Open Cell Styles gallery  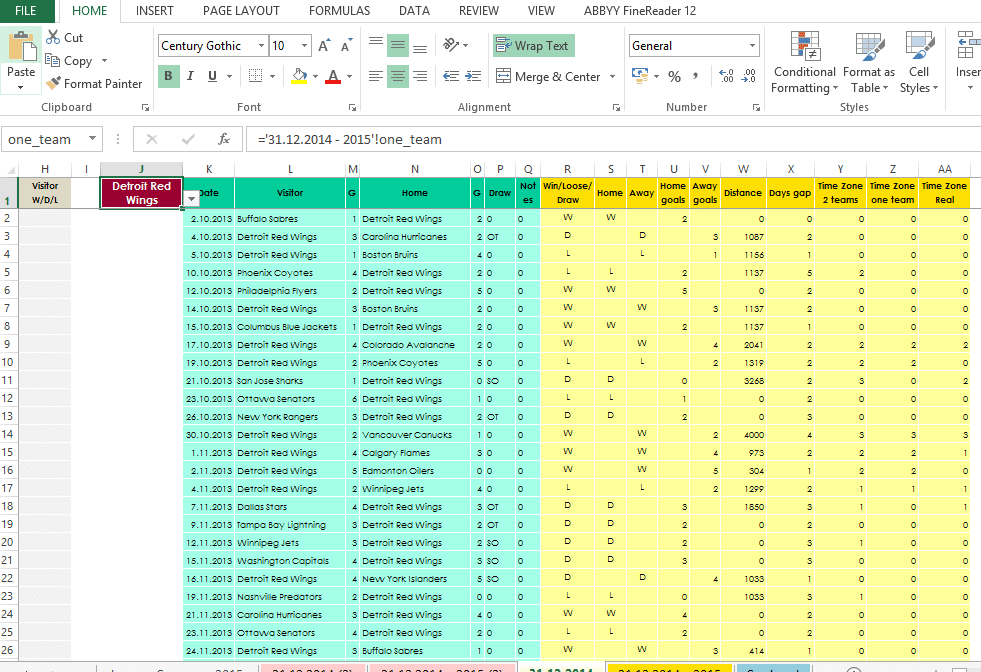(x=919, y=63)
